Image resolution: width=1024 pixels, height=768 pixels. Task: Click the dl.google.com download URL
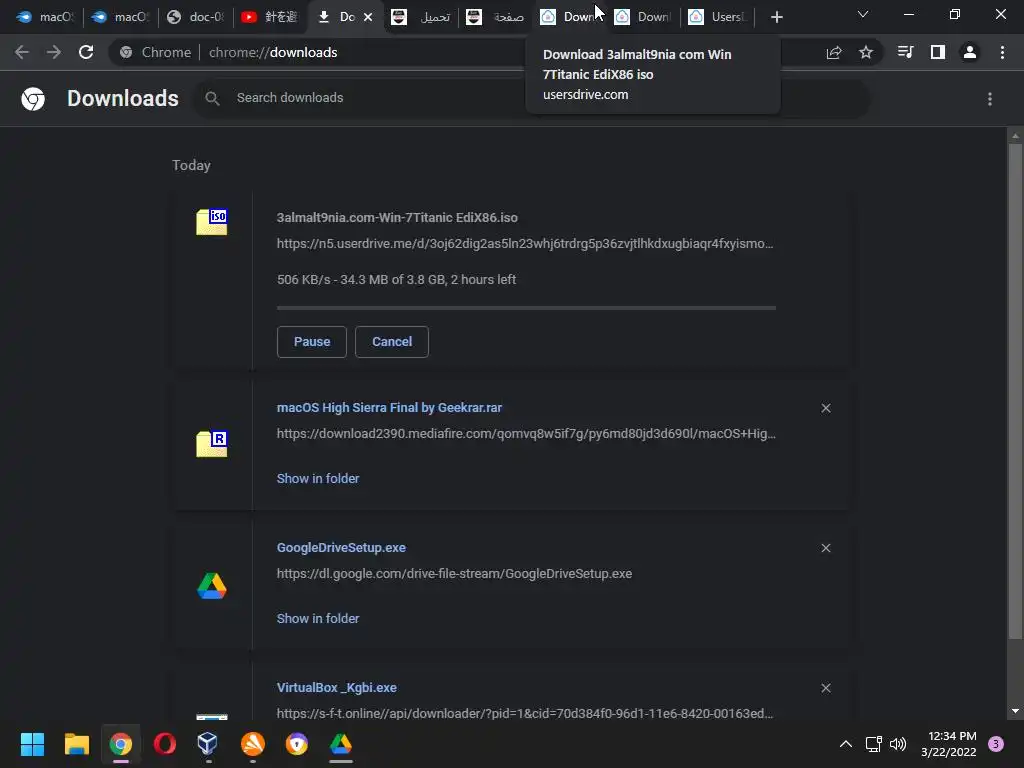click(x=454, y=573)
